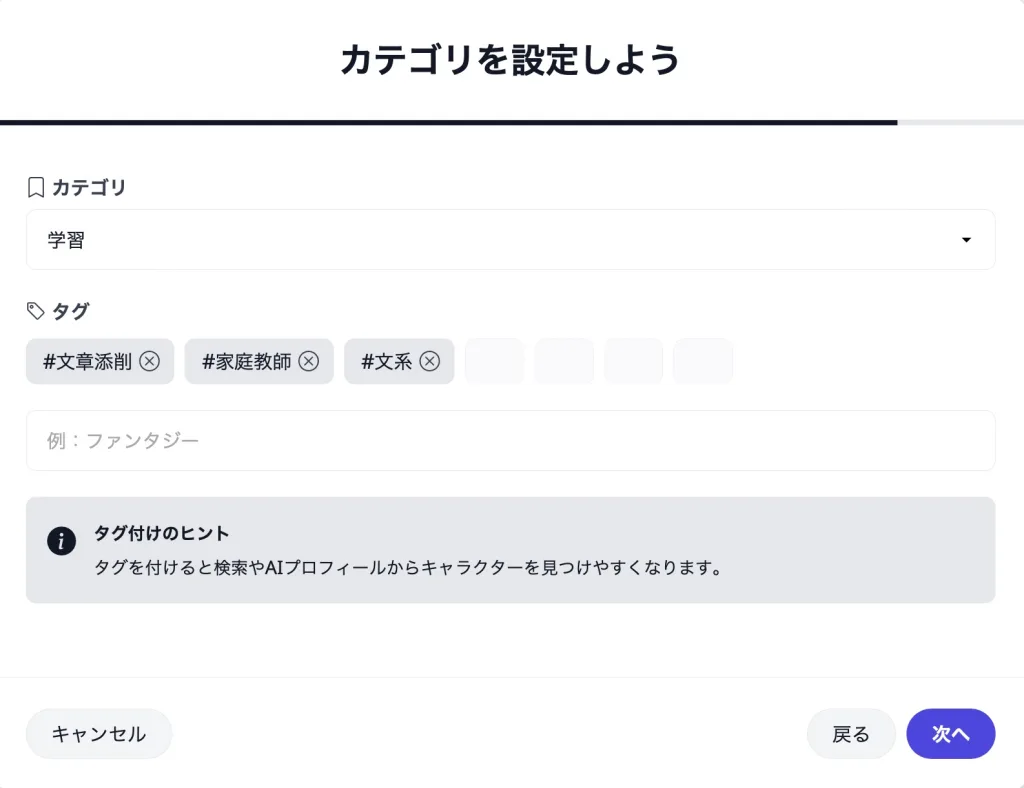Viewport: 1024px width, 788px height.
Task: Click the 次へ button
Action: click(951, 734)
